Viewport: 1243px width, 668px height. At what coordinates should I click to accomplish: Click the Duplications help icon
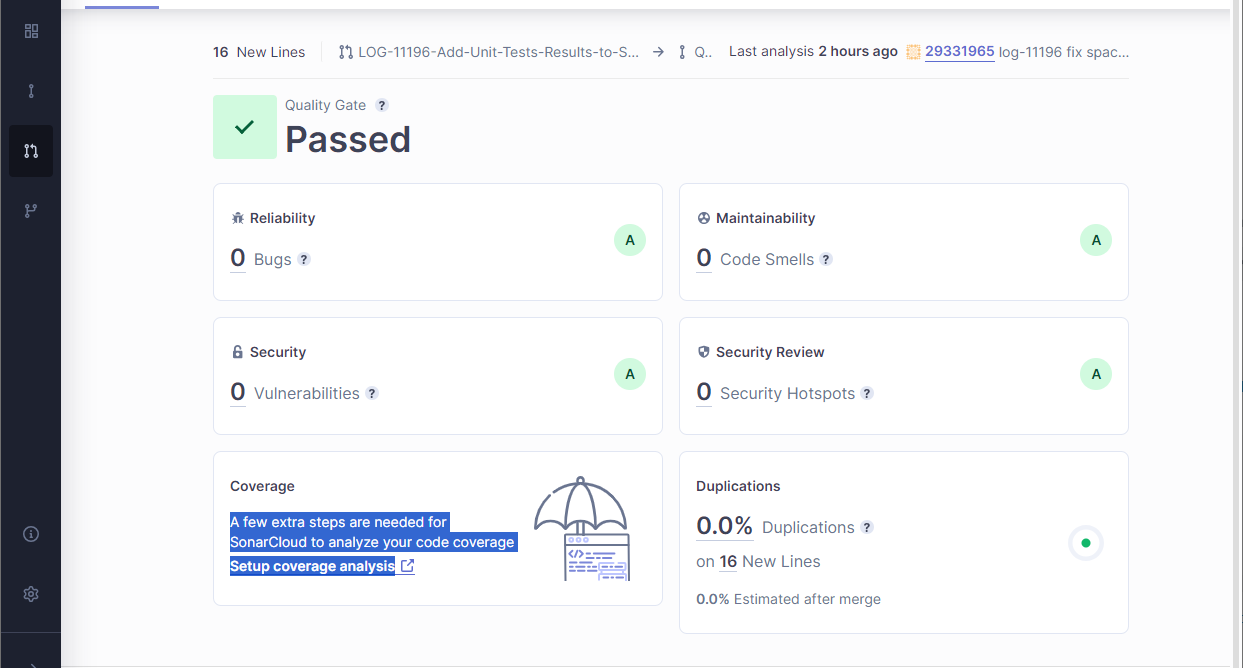click(x=867, y=527)
